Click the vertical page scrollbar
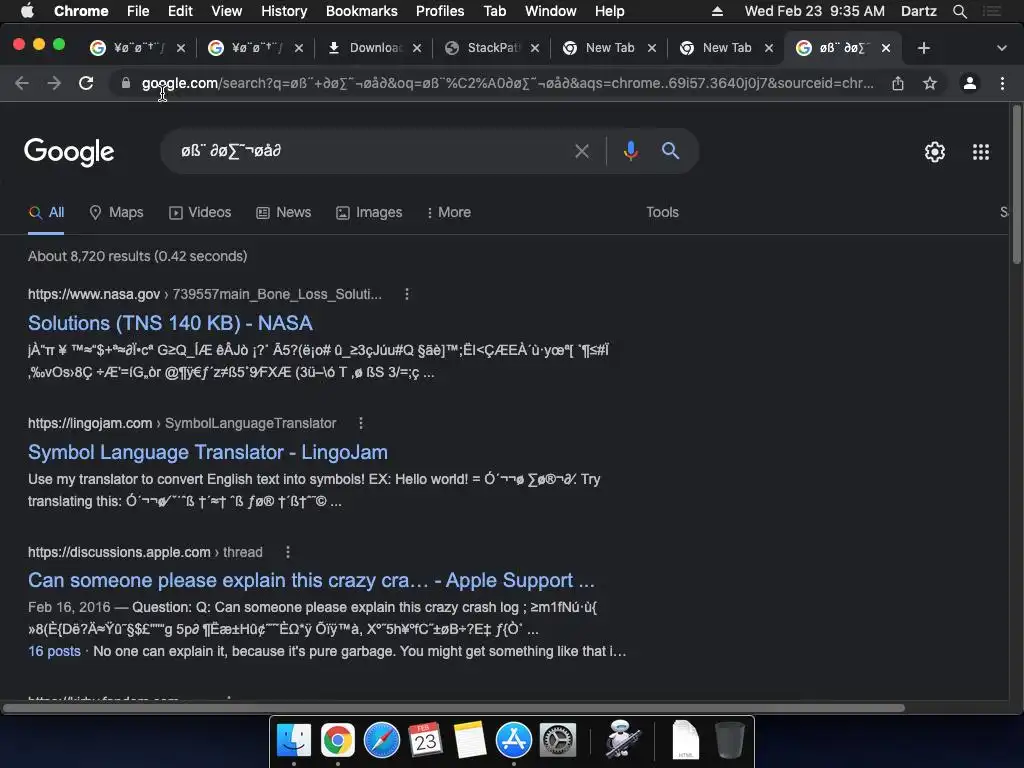Screen dimensions: 1024x768 pos(1016,185)
